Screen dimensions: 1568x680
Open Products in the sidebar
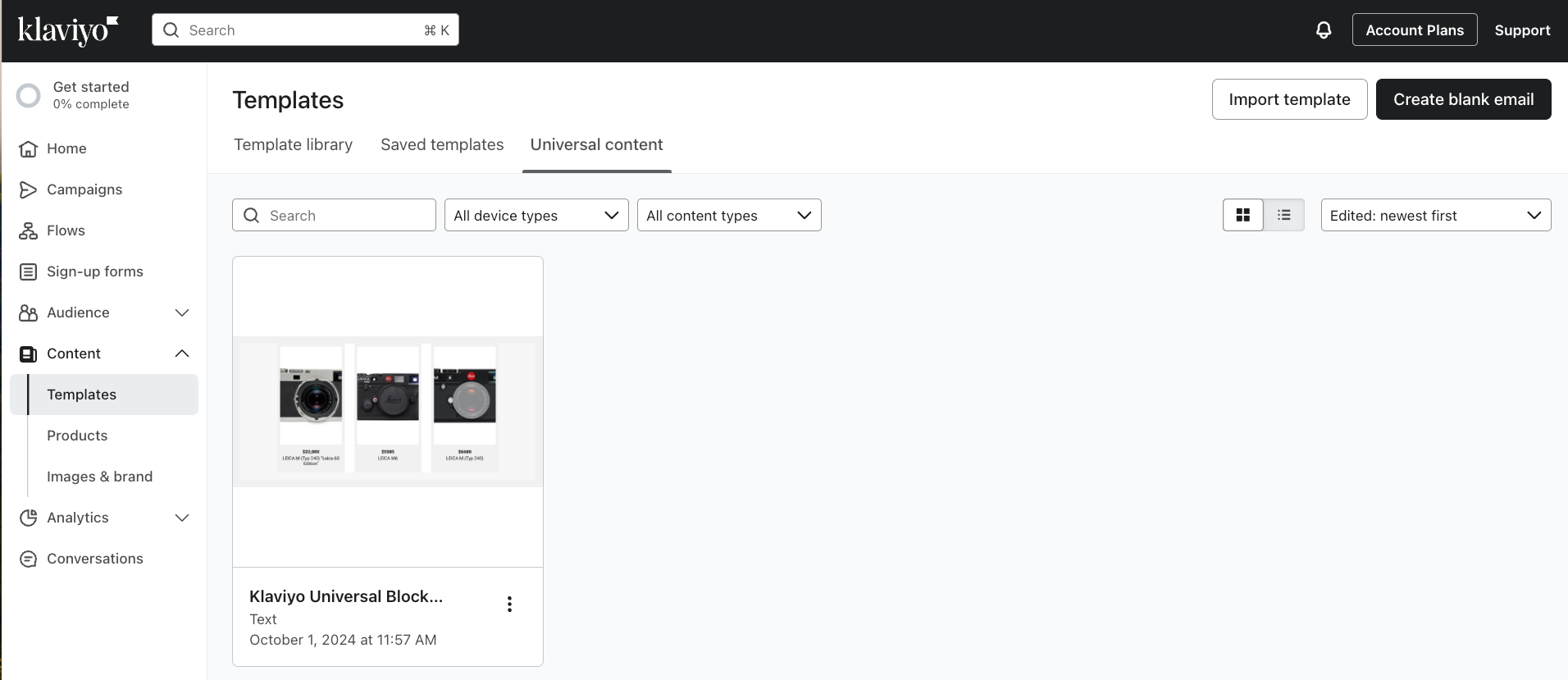(x=77, y=436)
